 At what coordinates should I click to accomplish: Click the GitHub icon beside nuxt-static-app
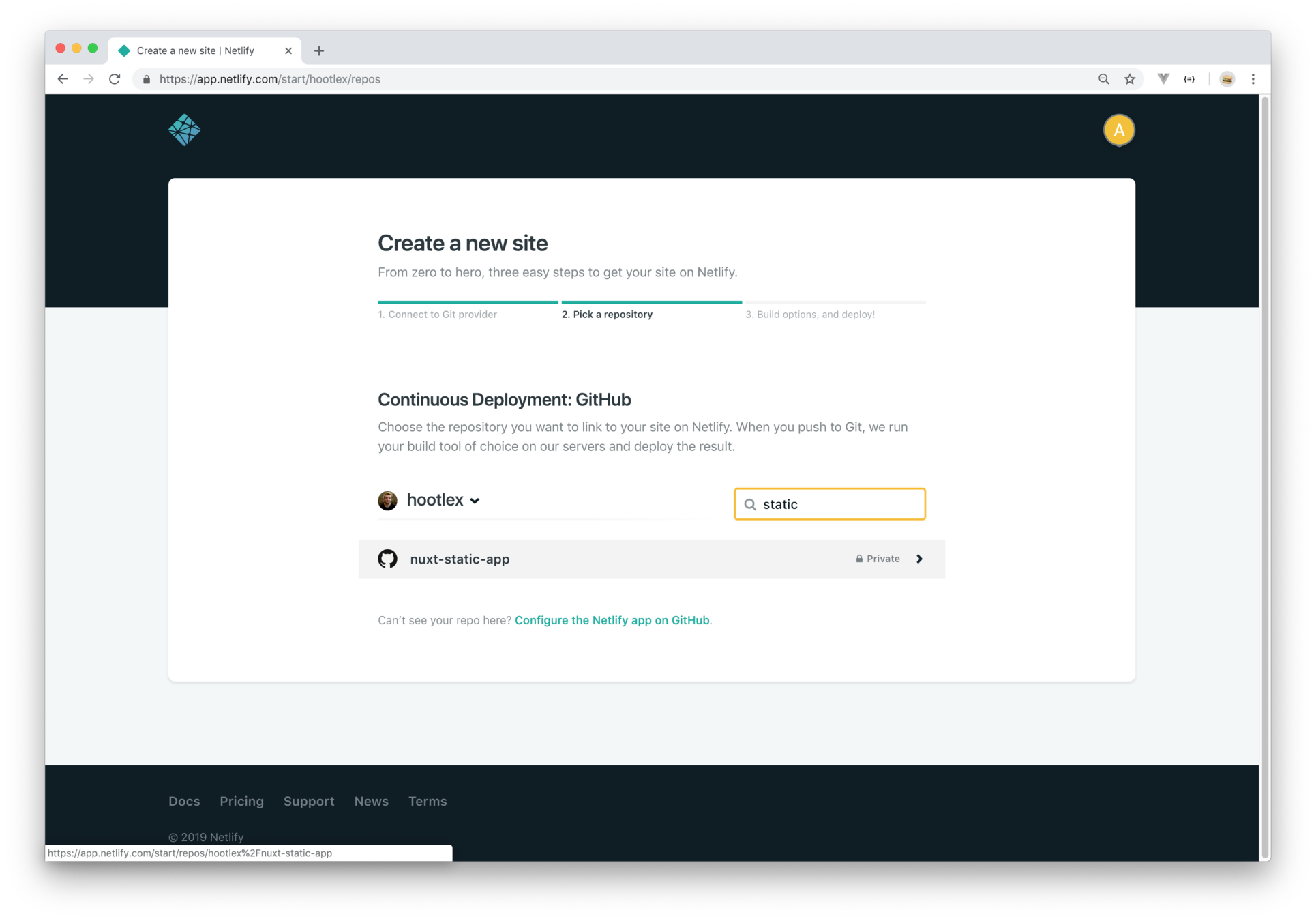pyautogui.click(x=387, y=559)
